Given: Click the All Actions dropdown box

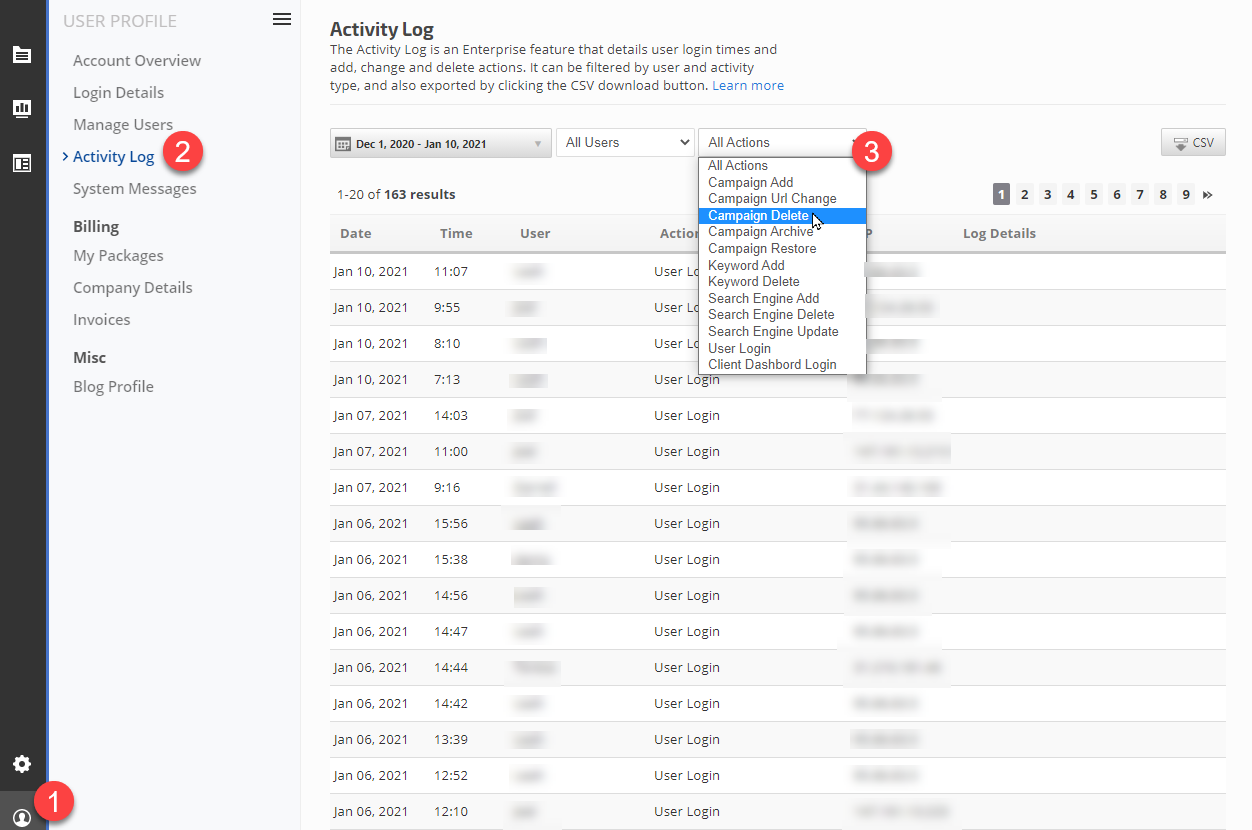Looking at the screenshot, I should [x=780, y=143].
